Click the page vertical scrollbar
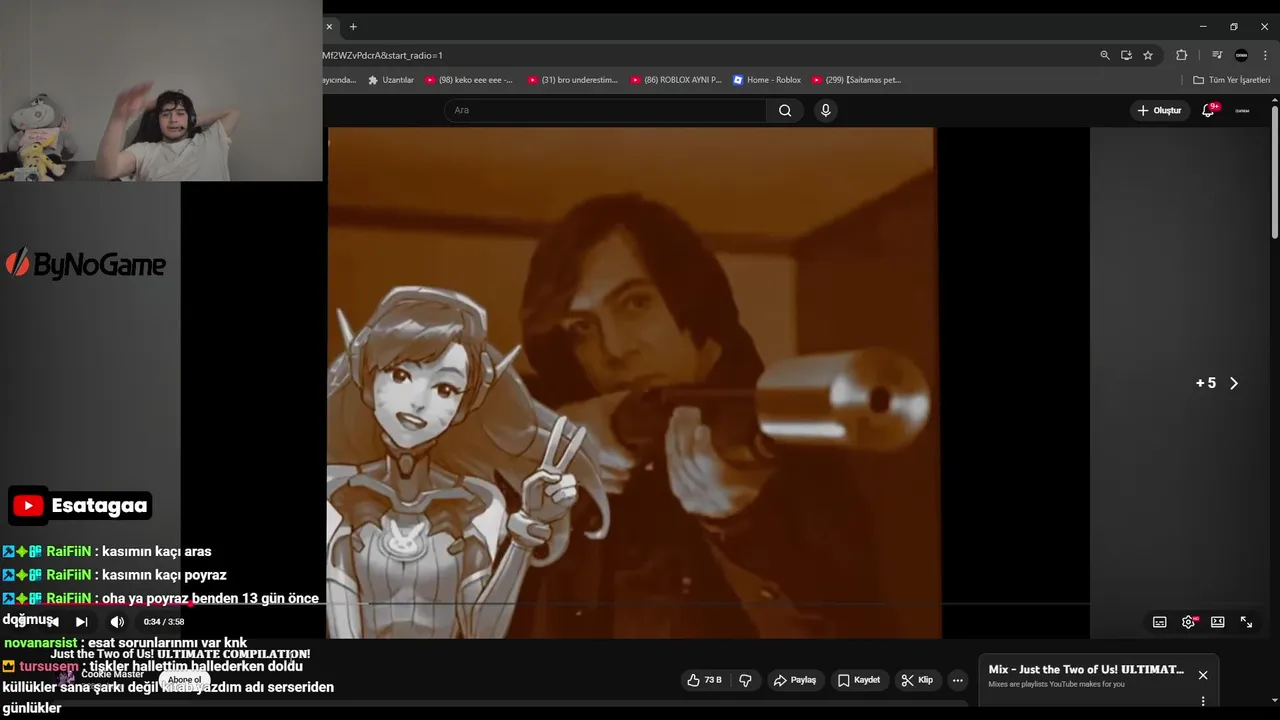The width and height of the screenshot is (1280, 720). (x=1274, y=170)
